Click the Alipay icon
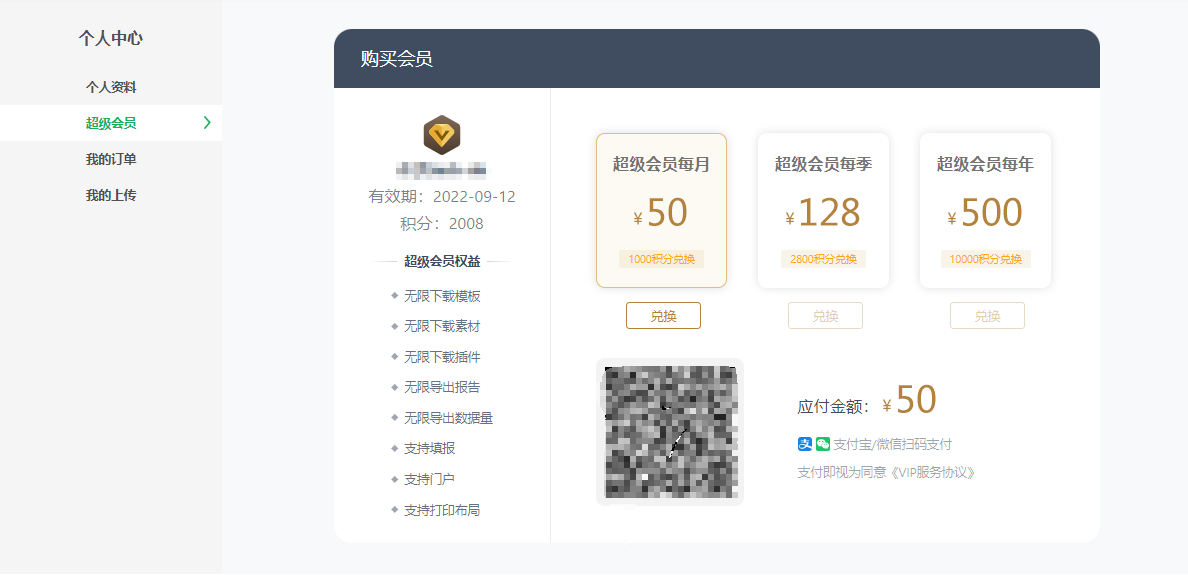The image size is (1188, 575). point(805,444)
